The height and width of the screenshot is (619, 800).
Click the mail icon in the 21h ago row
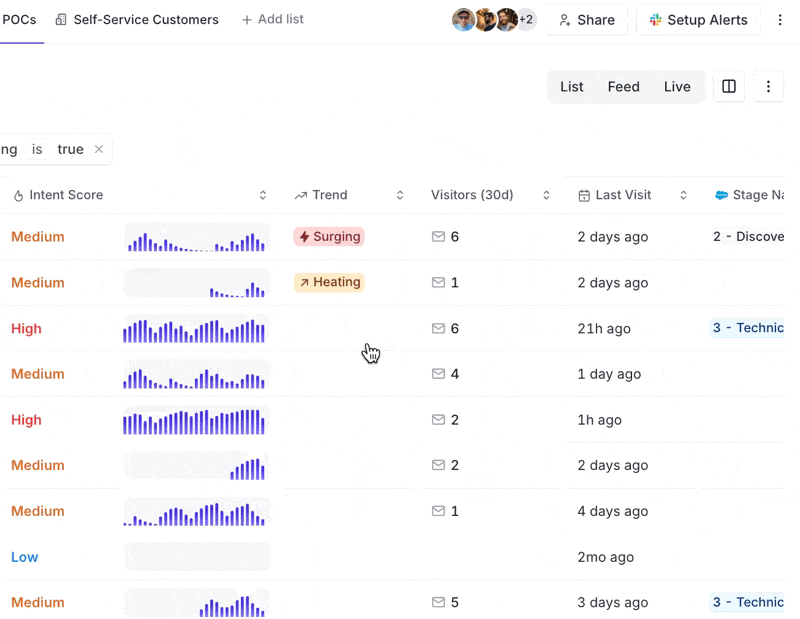[438, 328]
